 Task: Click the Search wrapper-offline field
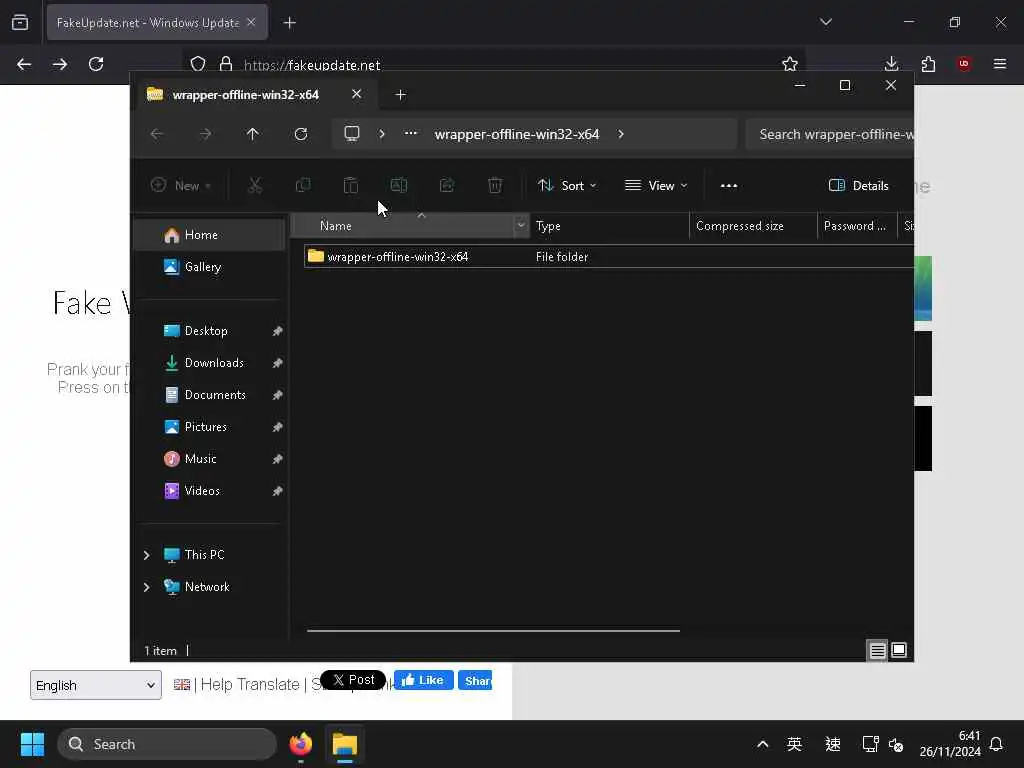click(830, 134)
